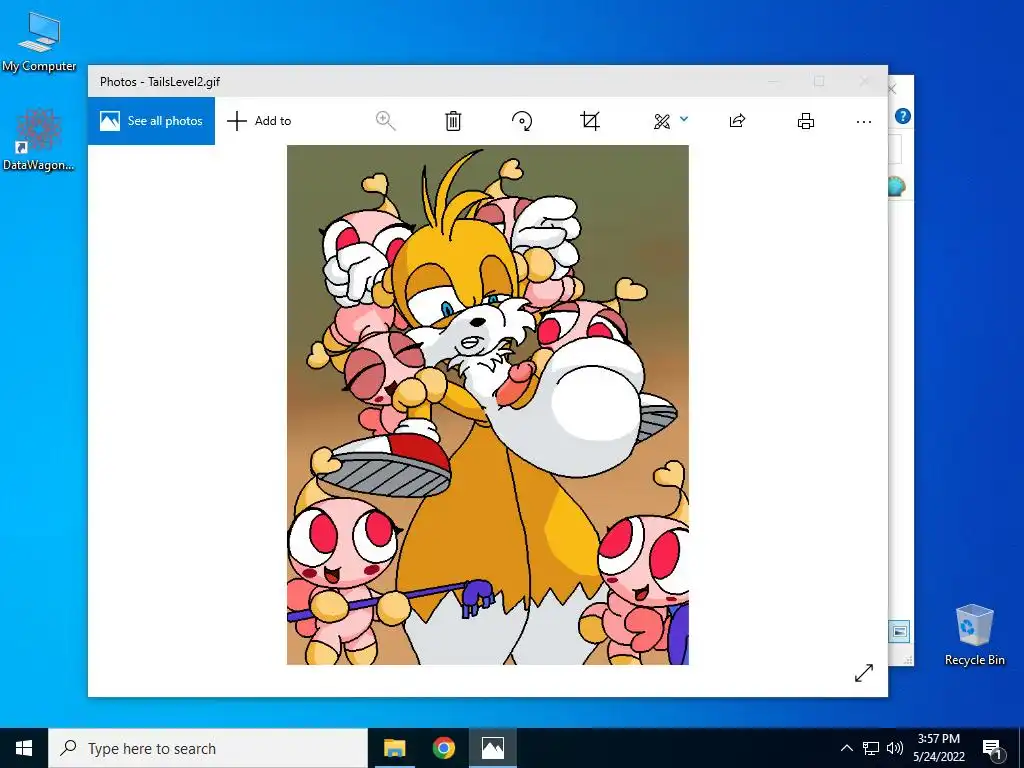Click the network tray icon
The height and width of the screenshot is (768, 1024).
[871, 748]
